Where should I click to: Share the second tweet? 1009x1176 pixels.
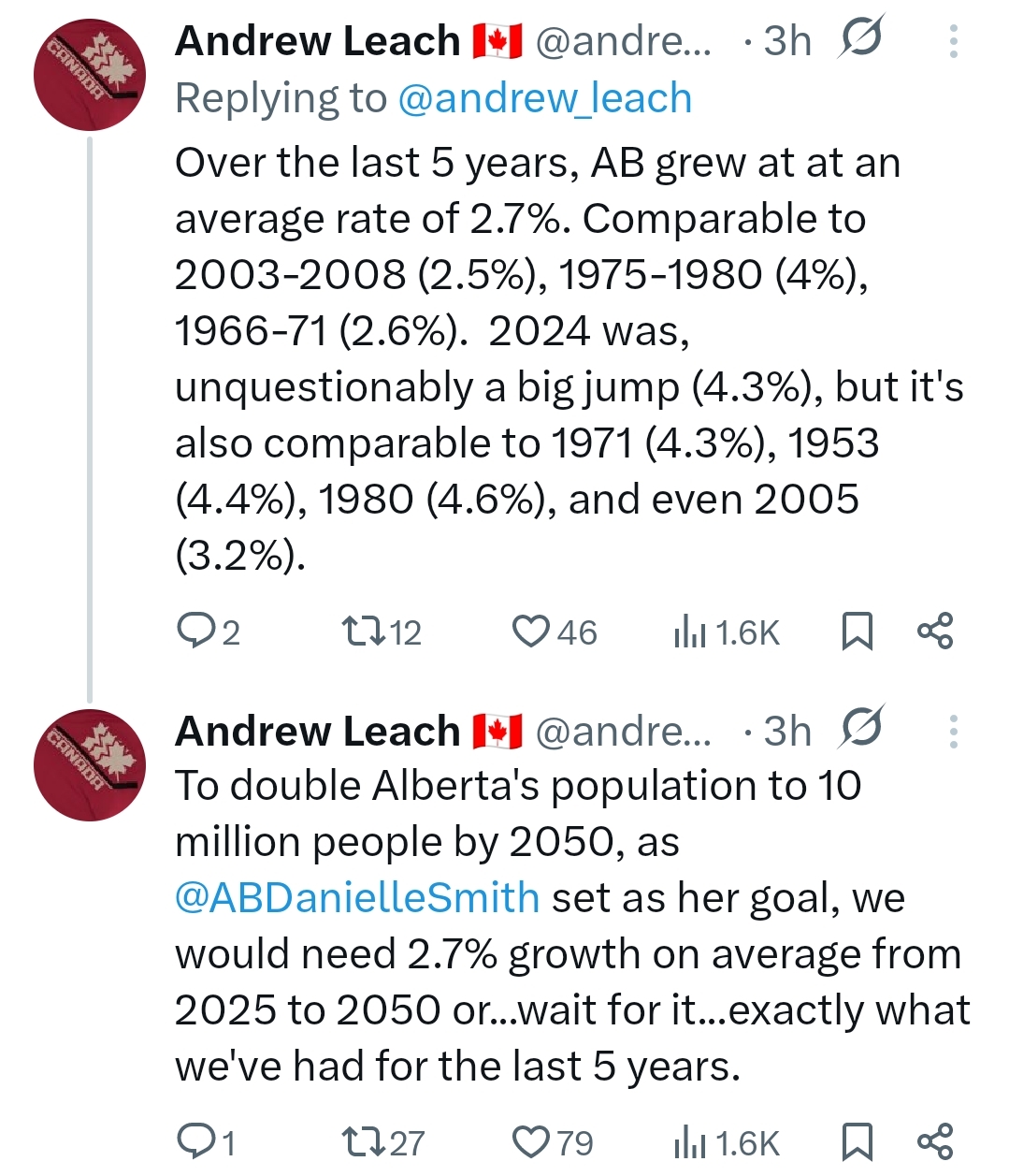click(934, 1141)
